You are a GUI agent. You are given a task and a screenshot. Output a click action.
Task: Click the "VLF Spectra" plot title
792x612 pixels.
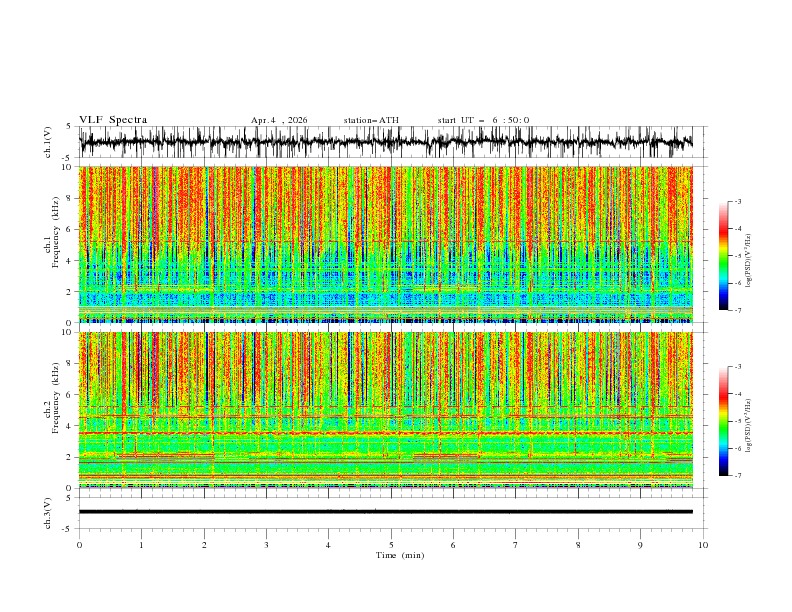click(x=113, y=120)
